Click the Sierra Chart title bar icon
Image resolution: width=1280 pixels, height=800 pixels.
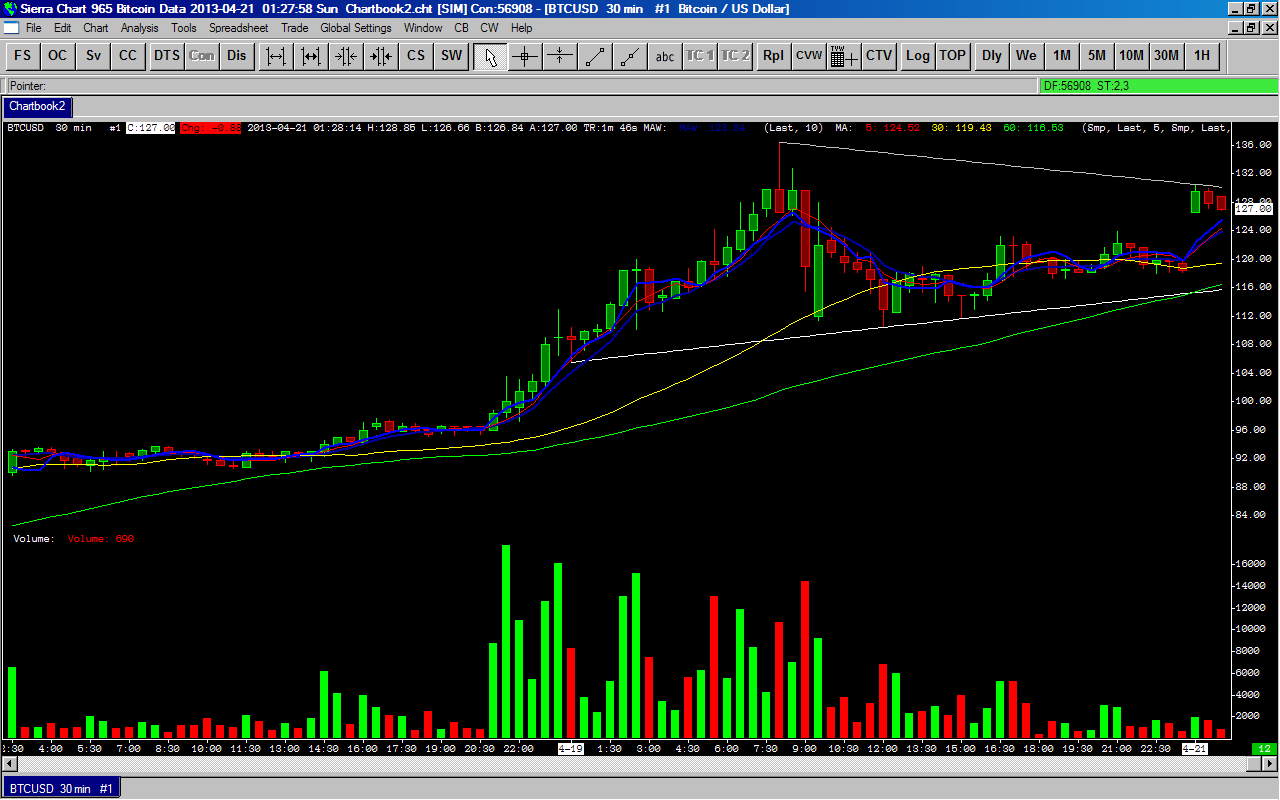[x=10, y=9]
